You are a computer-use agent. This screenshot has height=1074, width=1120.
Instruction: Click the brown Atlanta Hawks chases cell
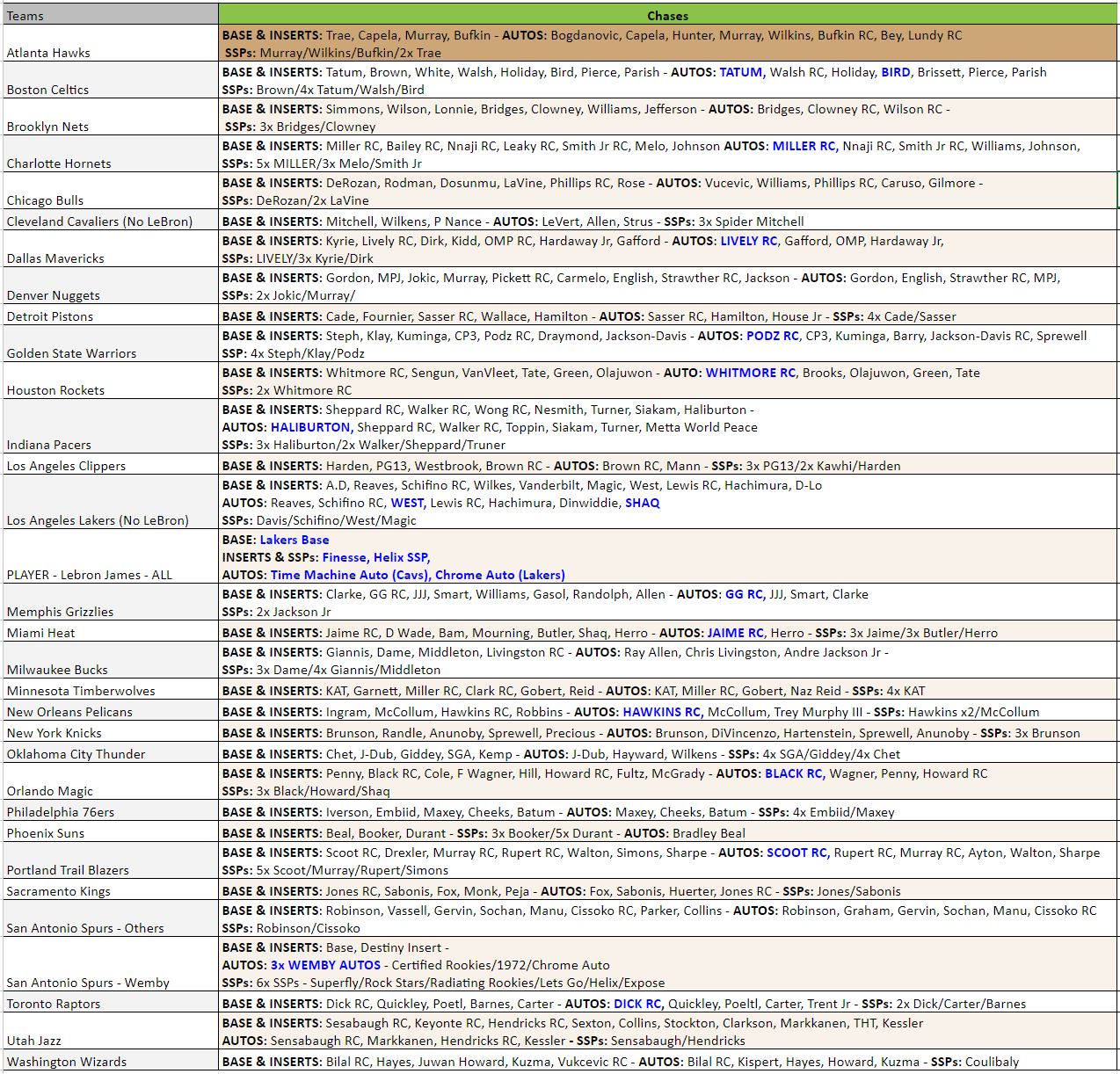(667, 44)
